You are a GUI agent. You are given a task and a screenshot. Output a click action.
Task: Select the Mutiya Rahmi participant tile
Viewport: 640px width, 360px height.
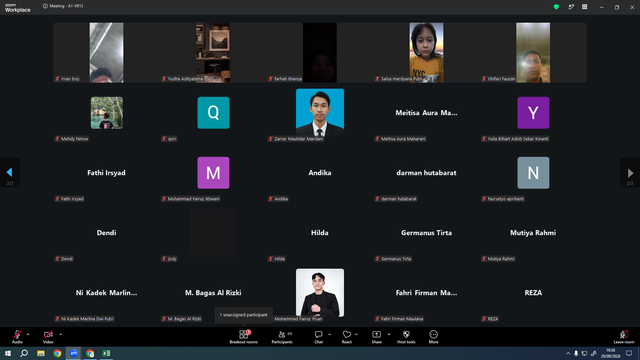pyautogui.click(x=533, y=233)
